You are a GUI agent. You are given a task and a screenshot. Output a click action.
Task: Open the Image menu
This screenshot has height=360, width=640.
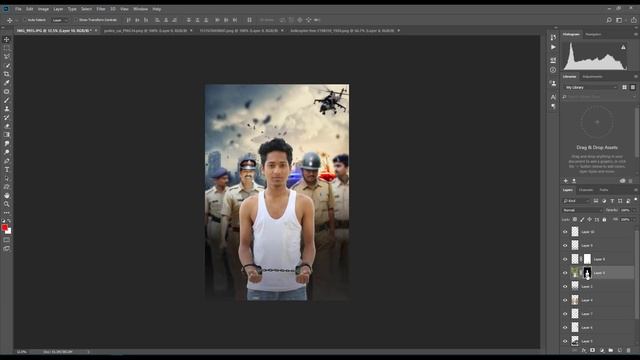tap(43, 9)
